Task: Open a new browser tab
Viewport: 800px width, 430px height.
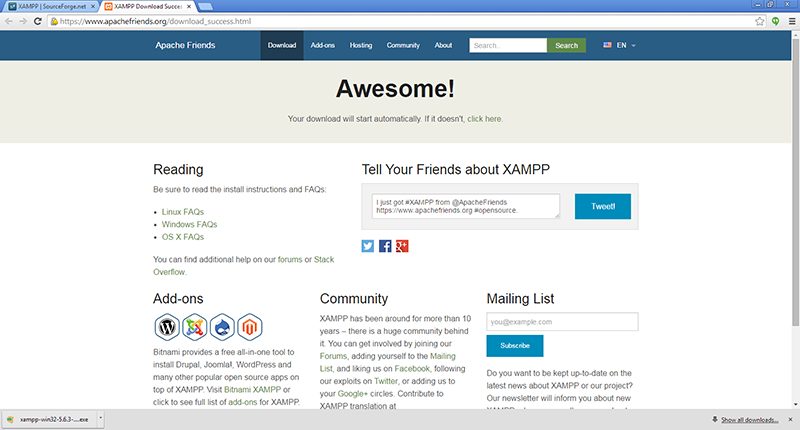Action: pyautogui.click(x=205, y=7)
